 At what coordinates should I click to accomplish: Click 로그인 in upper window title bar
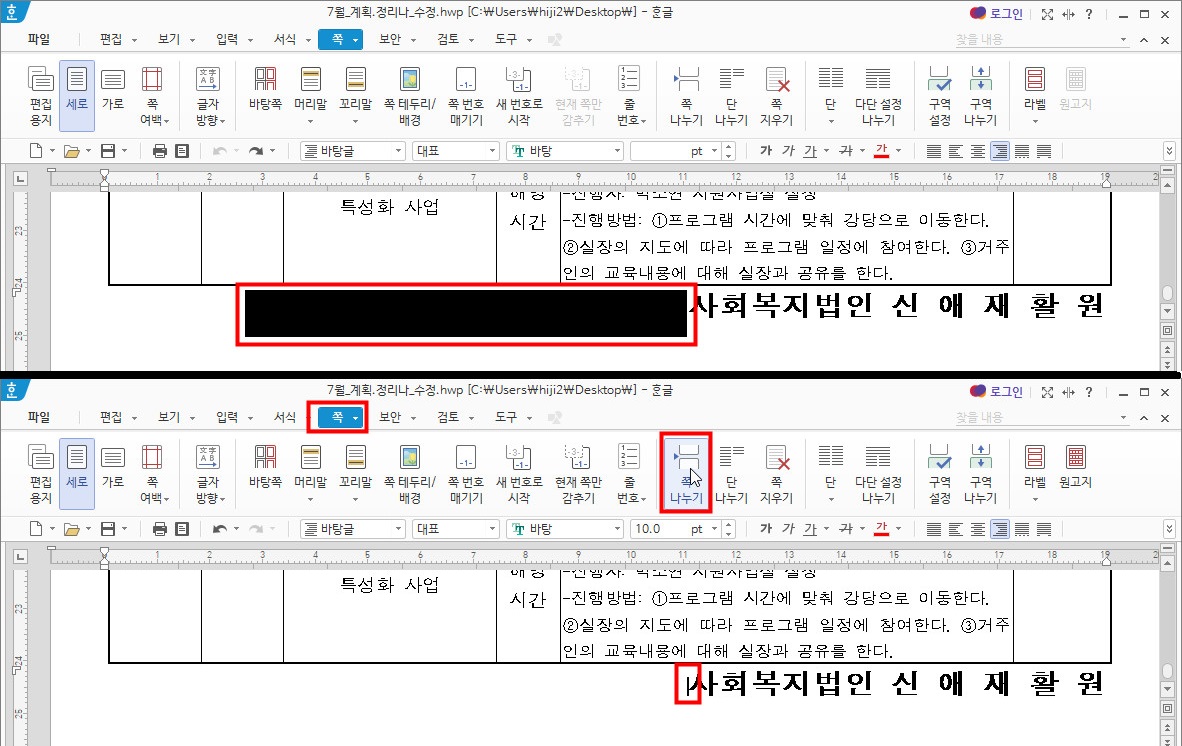point(997,14)
